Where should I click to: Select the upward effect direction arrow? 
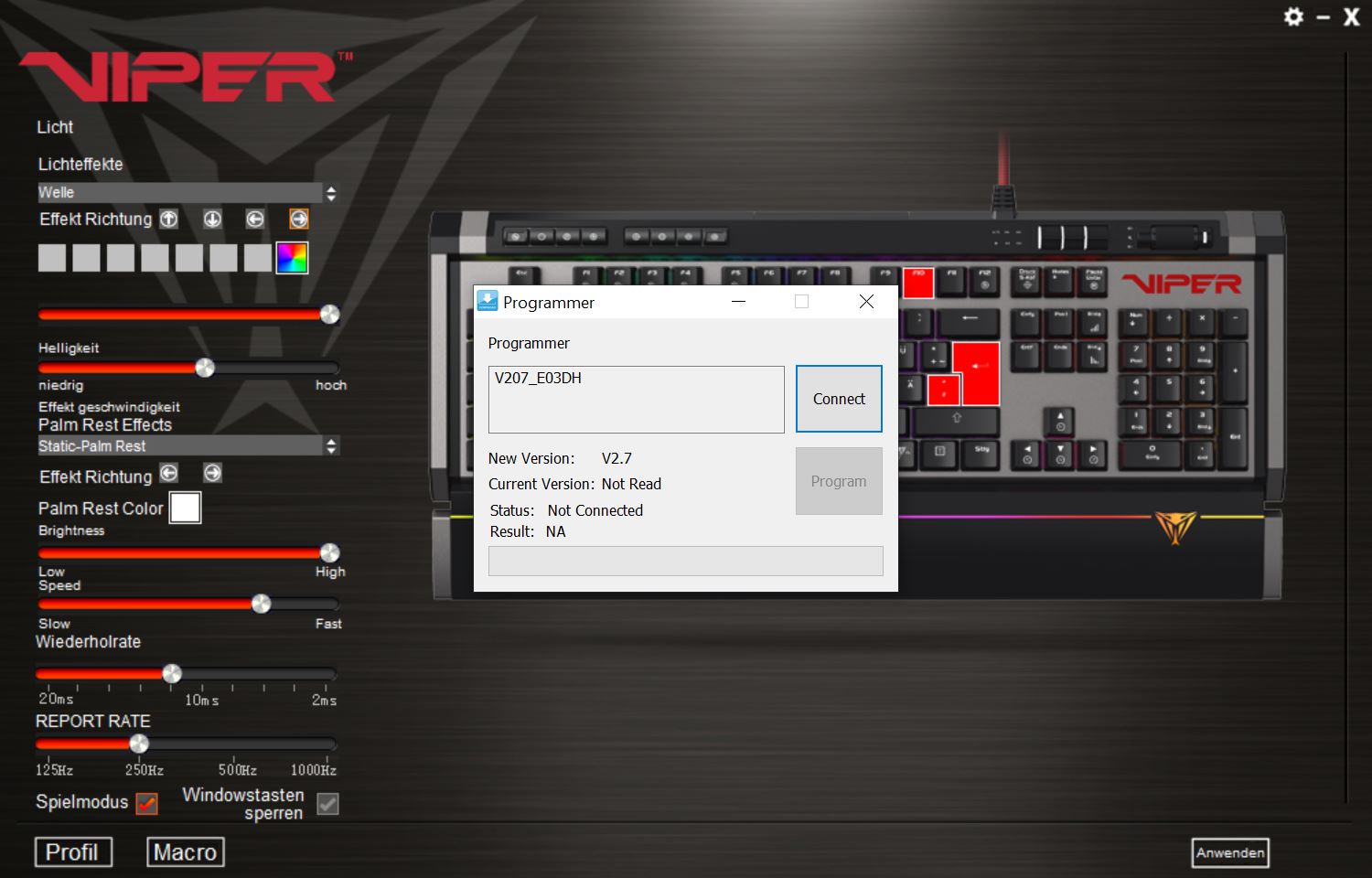click(168, 219)
